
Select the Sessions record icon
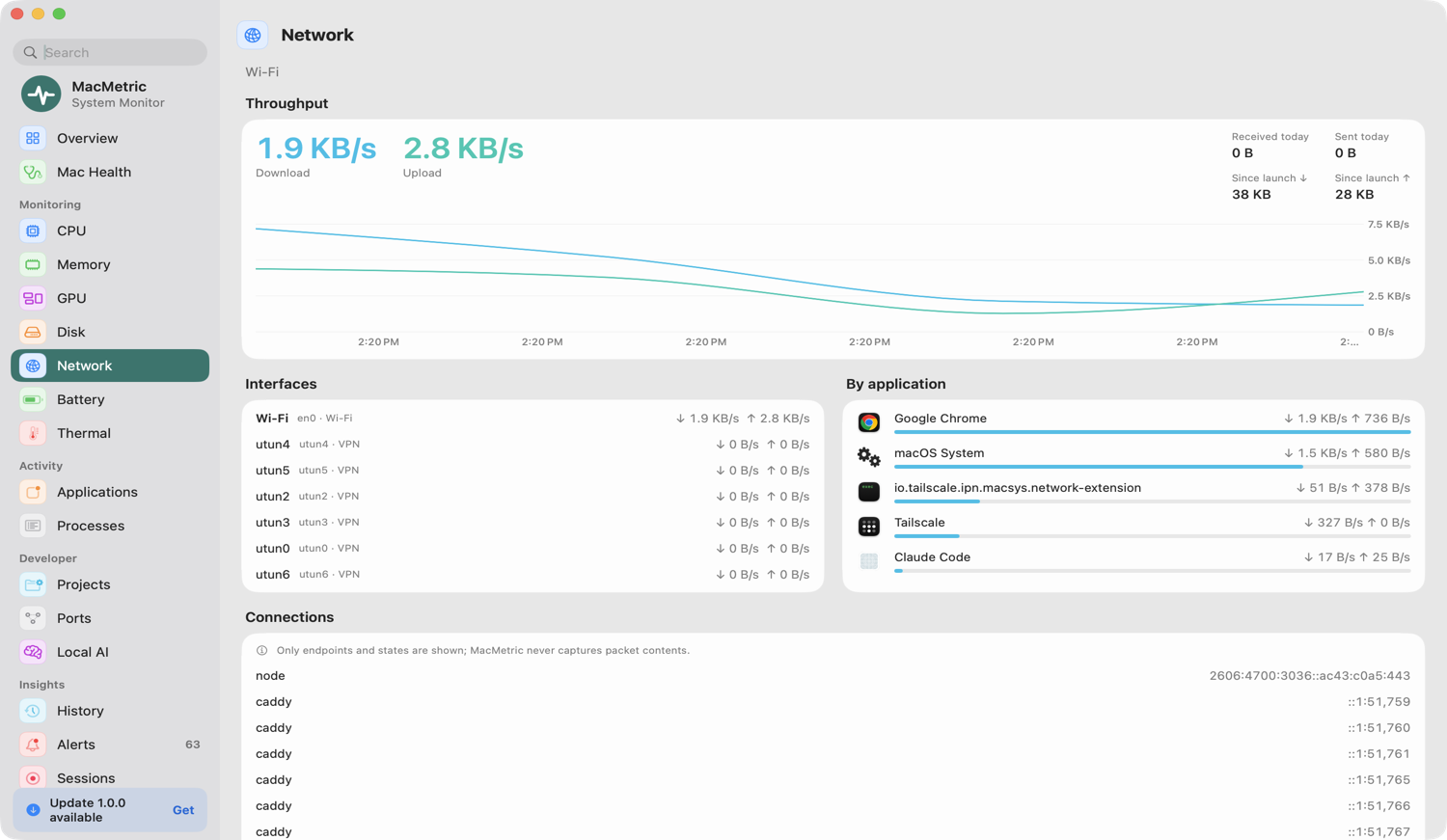[33, 778]
